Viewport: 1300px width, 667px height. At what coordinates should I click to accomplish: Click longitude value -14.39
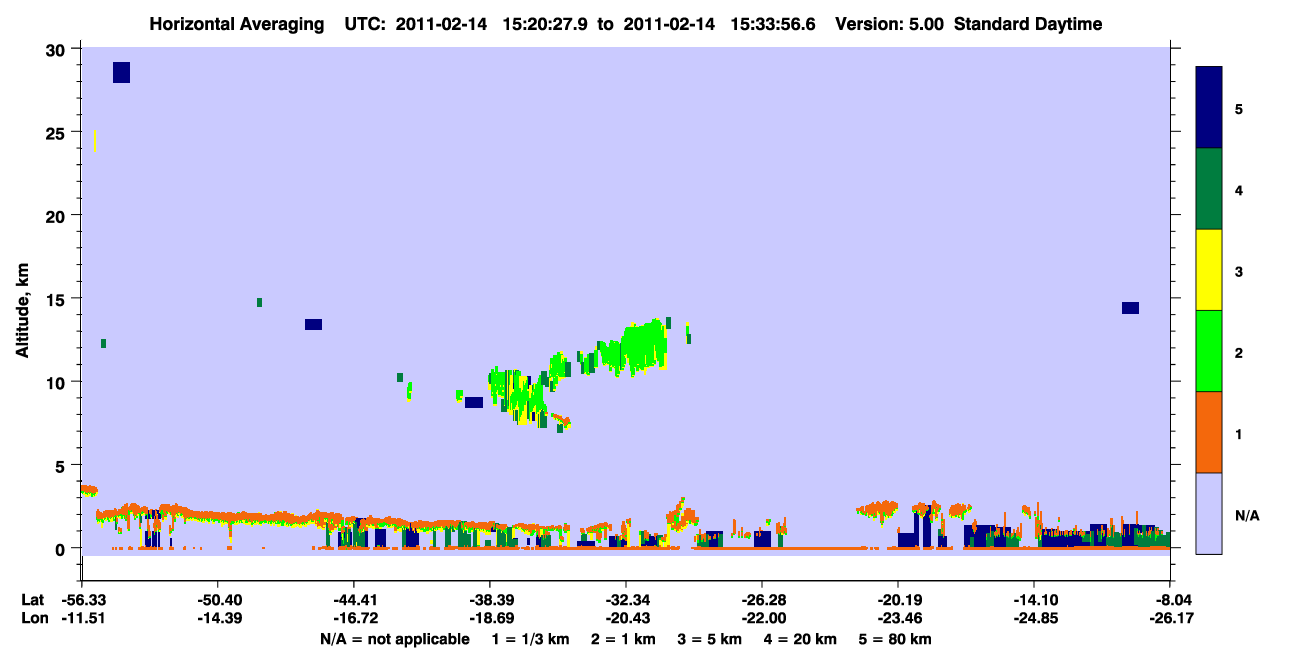(218, 618)
